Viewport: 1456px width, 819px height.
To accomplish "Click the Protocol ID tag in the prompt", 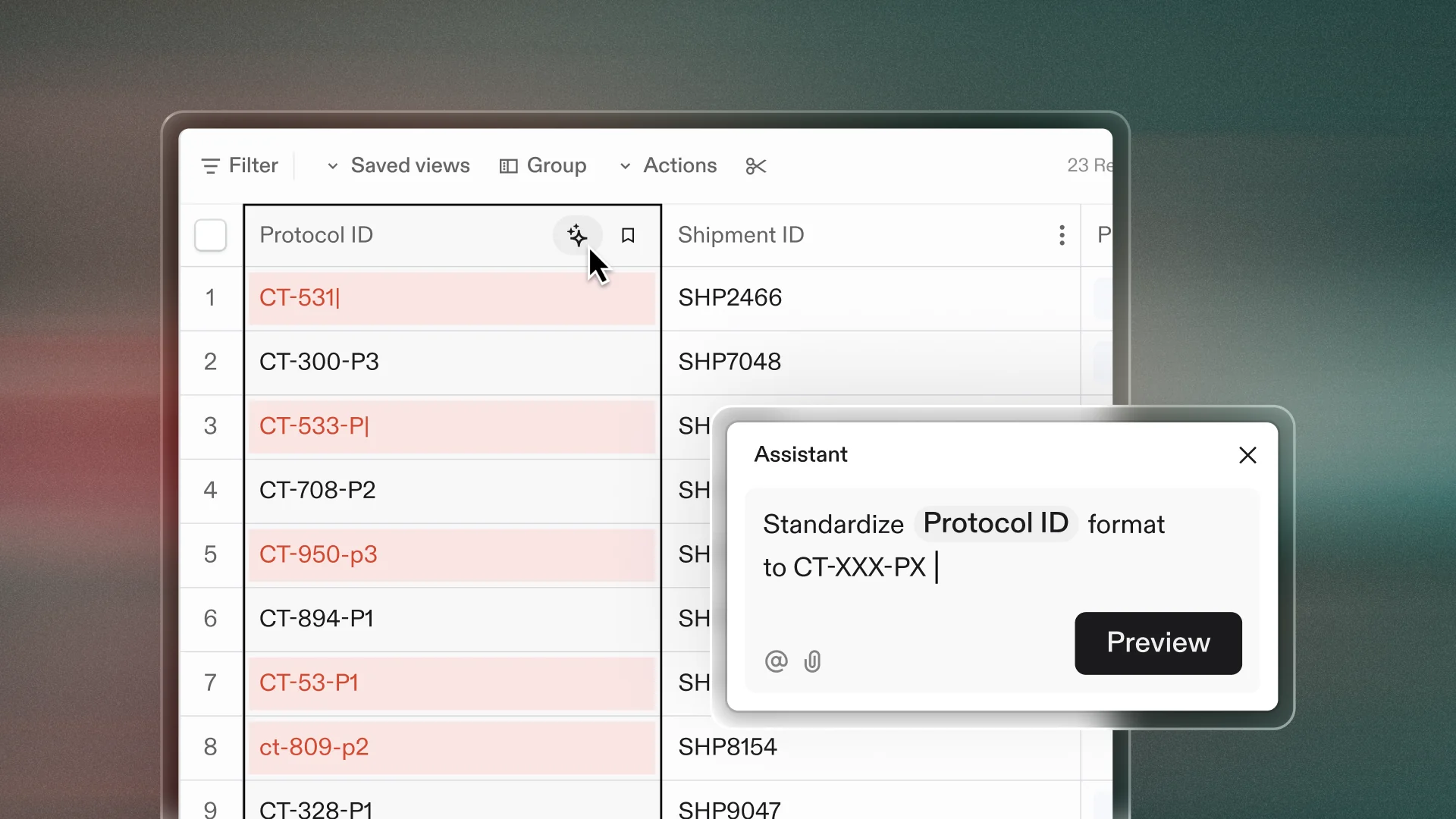I will tap(995, 523).
